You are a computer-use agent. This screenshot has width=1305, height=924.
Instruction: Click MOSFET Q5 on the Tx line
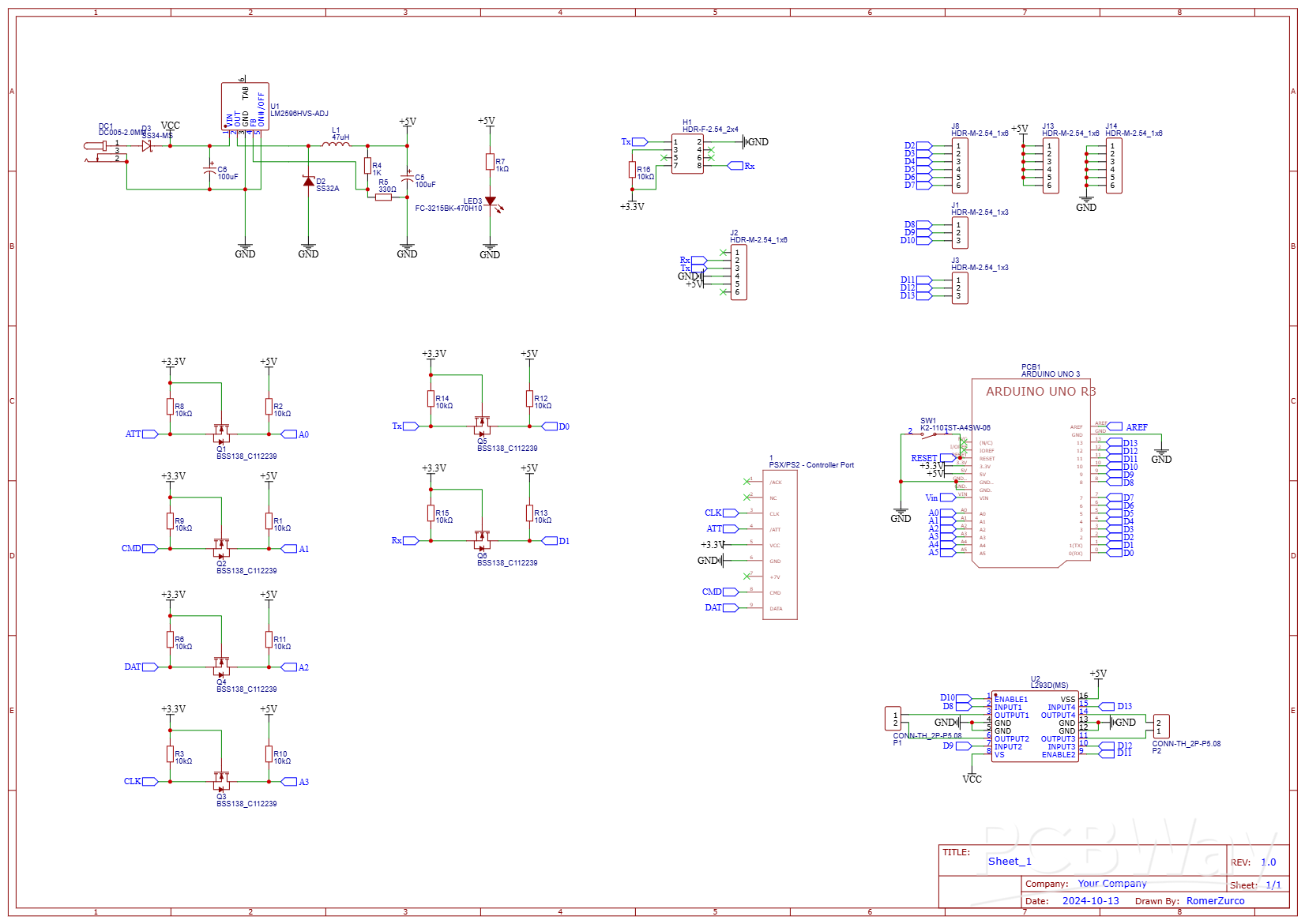click(x=482, y=426)
